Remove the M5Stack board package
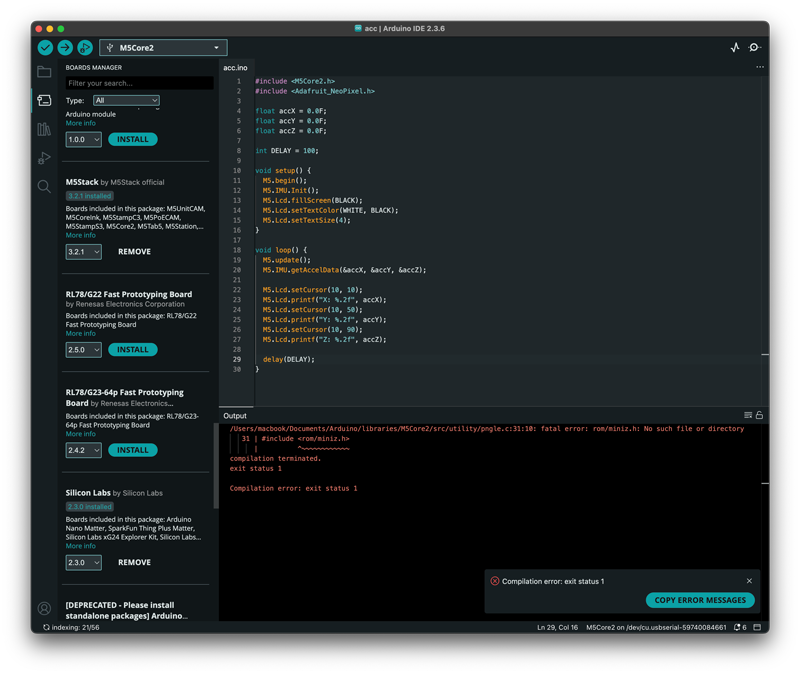This screenshot has height=674, width=800. [134, 252]
